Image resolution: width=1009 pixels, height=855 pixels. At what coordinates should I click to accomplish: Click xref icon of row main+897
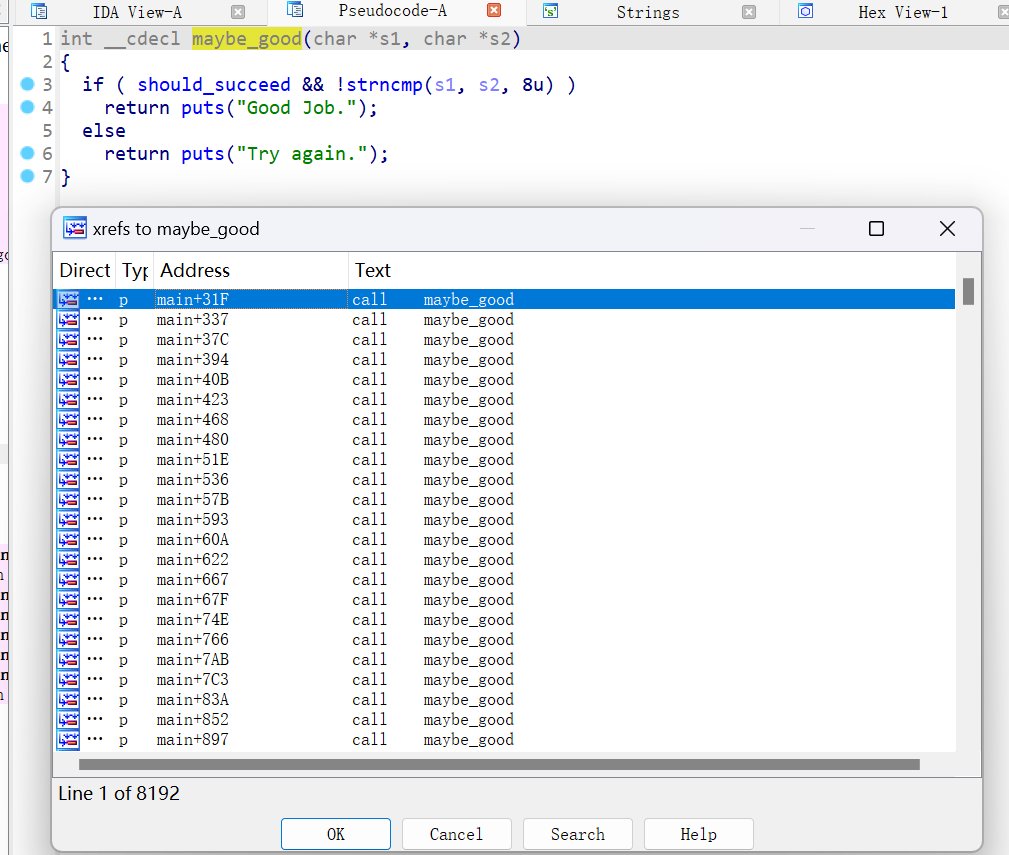coord(68,740)
